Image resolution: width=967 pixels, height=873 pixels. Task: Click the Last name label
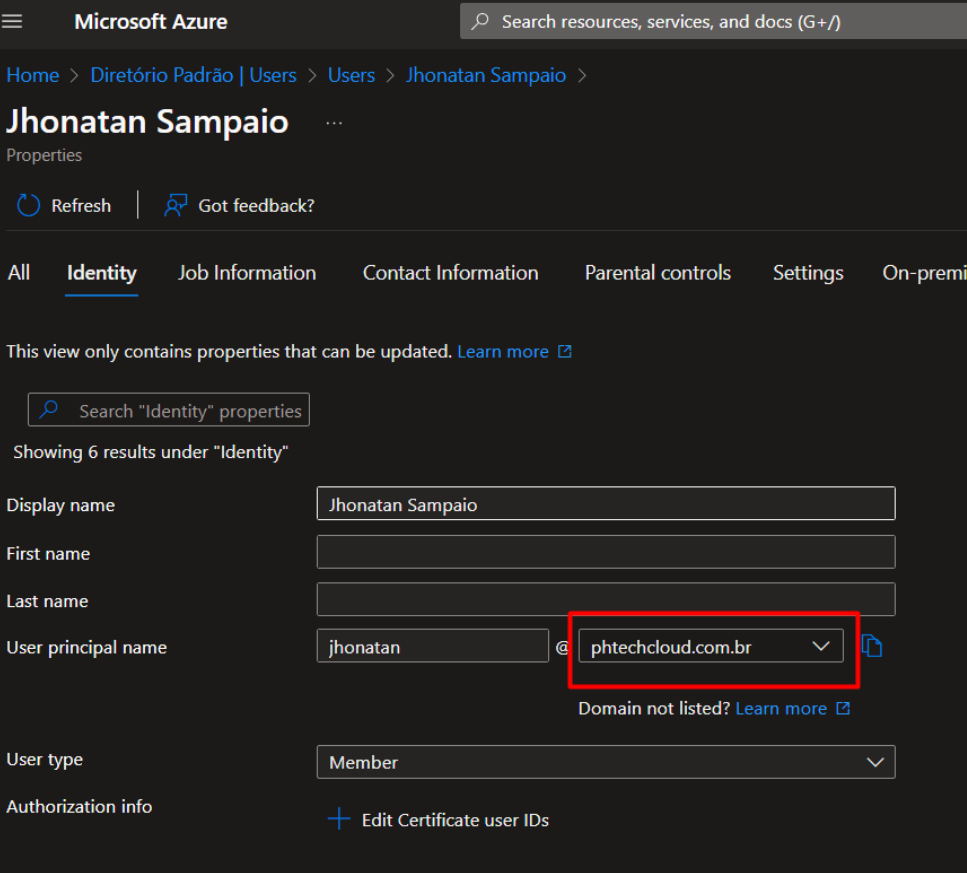pos(47,601)
